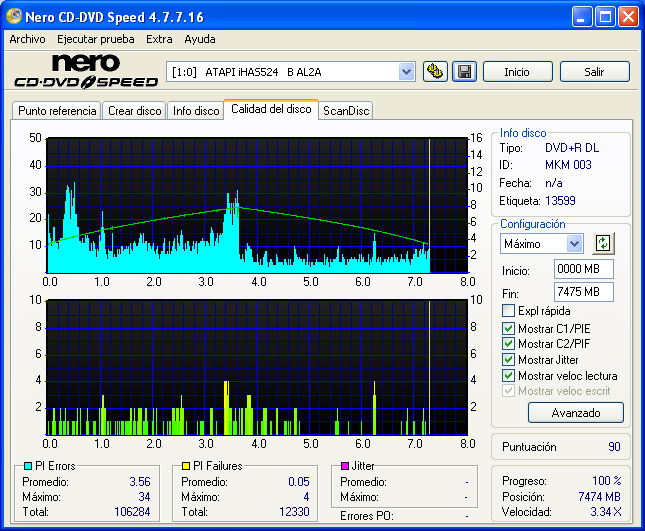Disable Mostrar veloc lectura checkbox
Screen dimensions: 645x531
point(509,376)
